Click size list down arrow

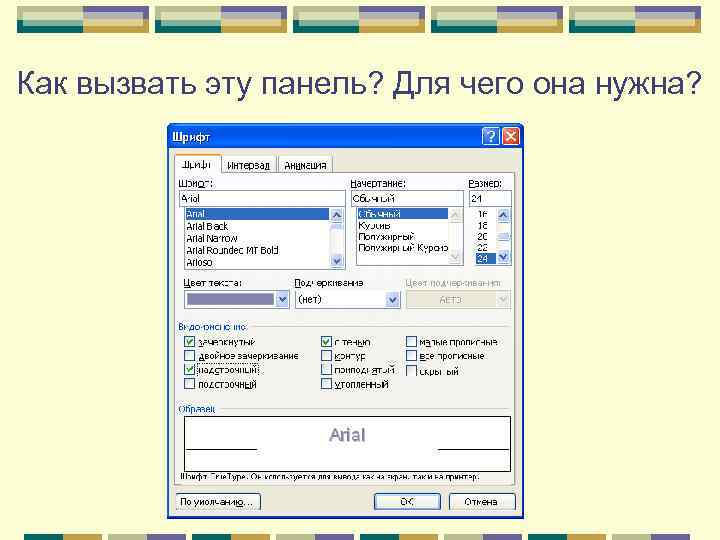tap(504, 257)
